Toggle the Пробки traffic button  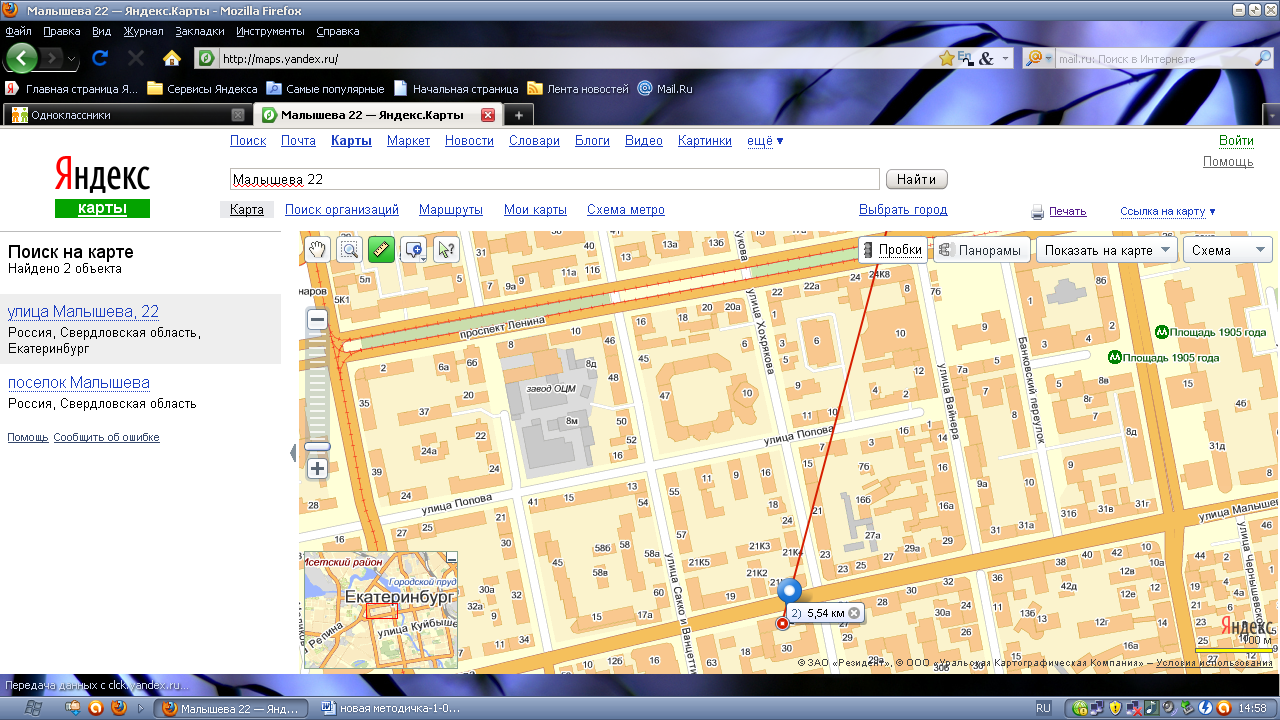[x=893, y=250]
